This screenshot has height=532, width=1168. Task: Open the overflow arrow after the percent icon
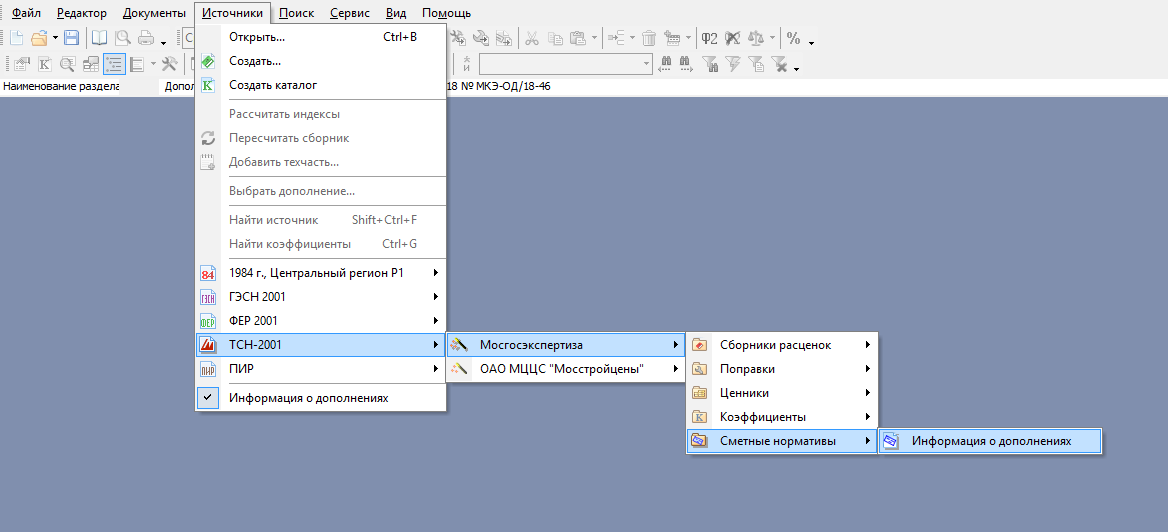pyautogui.click(x=811, y=43)
